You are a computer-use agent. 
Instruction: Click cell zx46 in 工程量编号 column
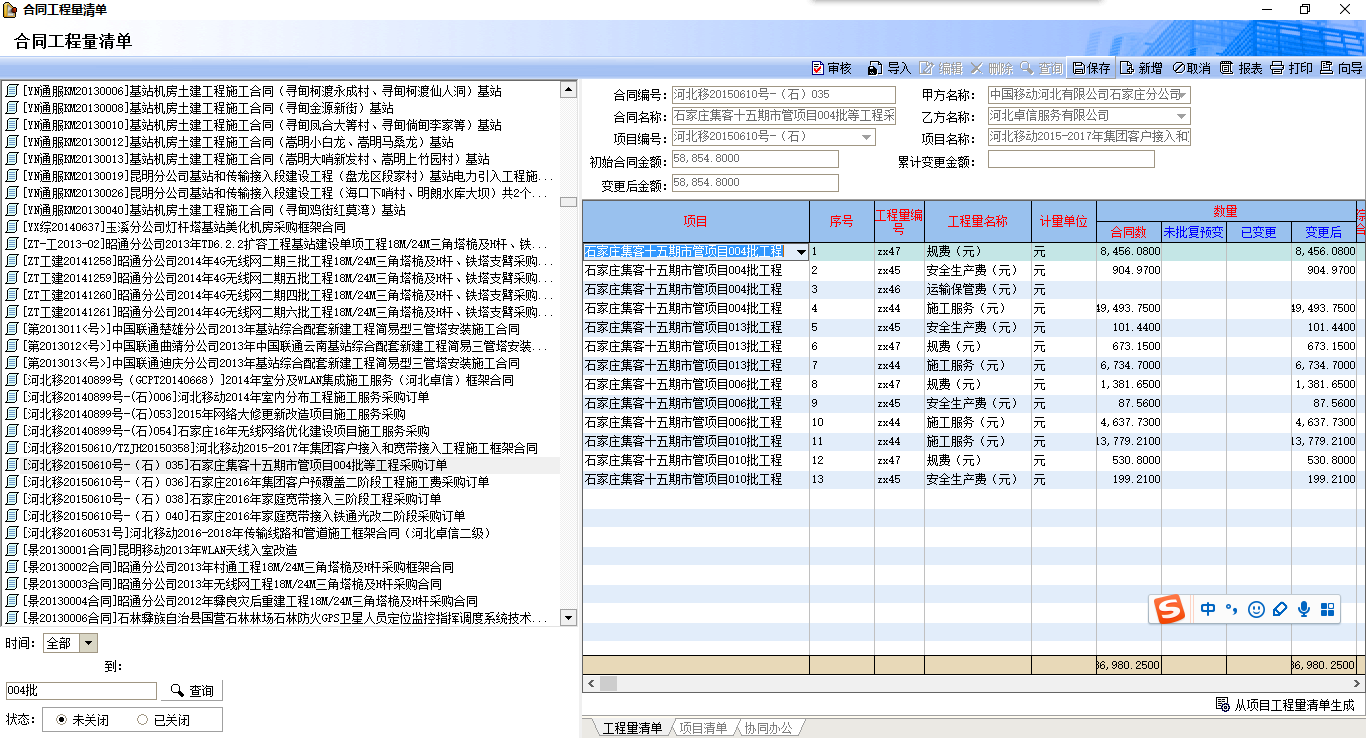[x=899, y=290]
